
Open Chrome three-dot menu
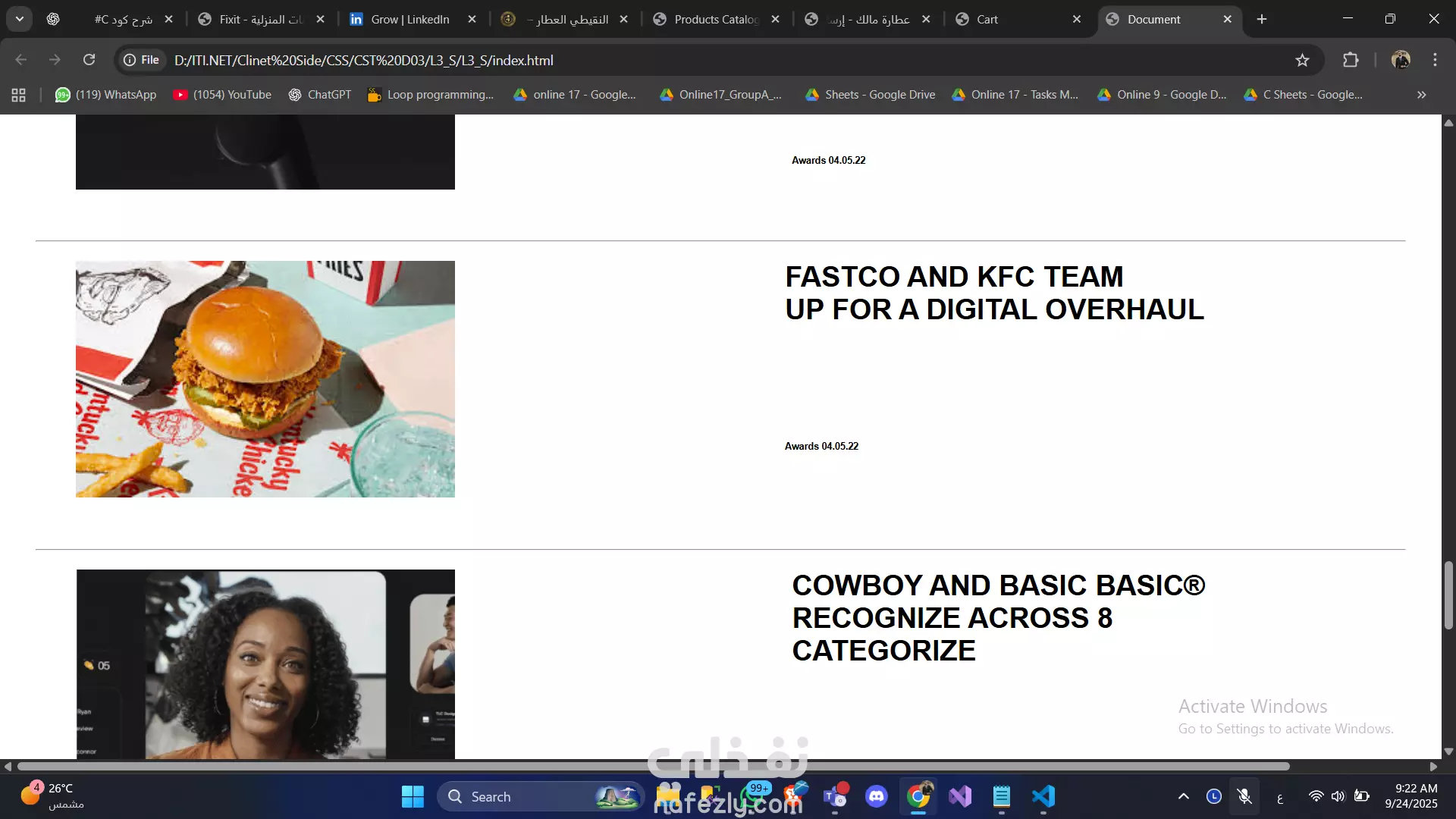tap(1435, 60)
